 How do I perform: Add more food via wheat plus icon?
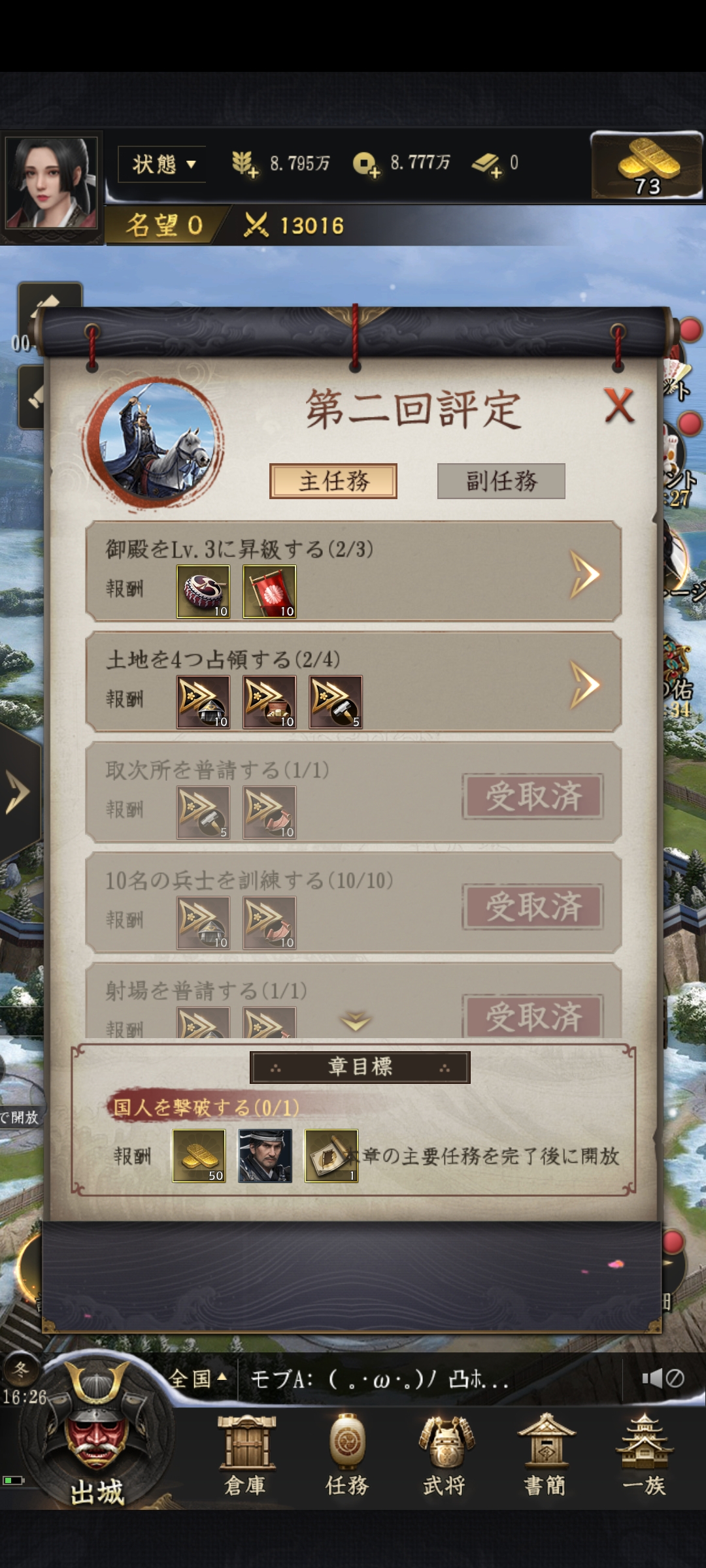pyautogui.click(x=244, y=164)
